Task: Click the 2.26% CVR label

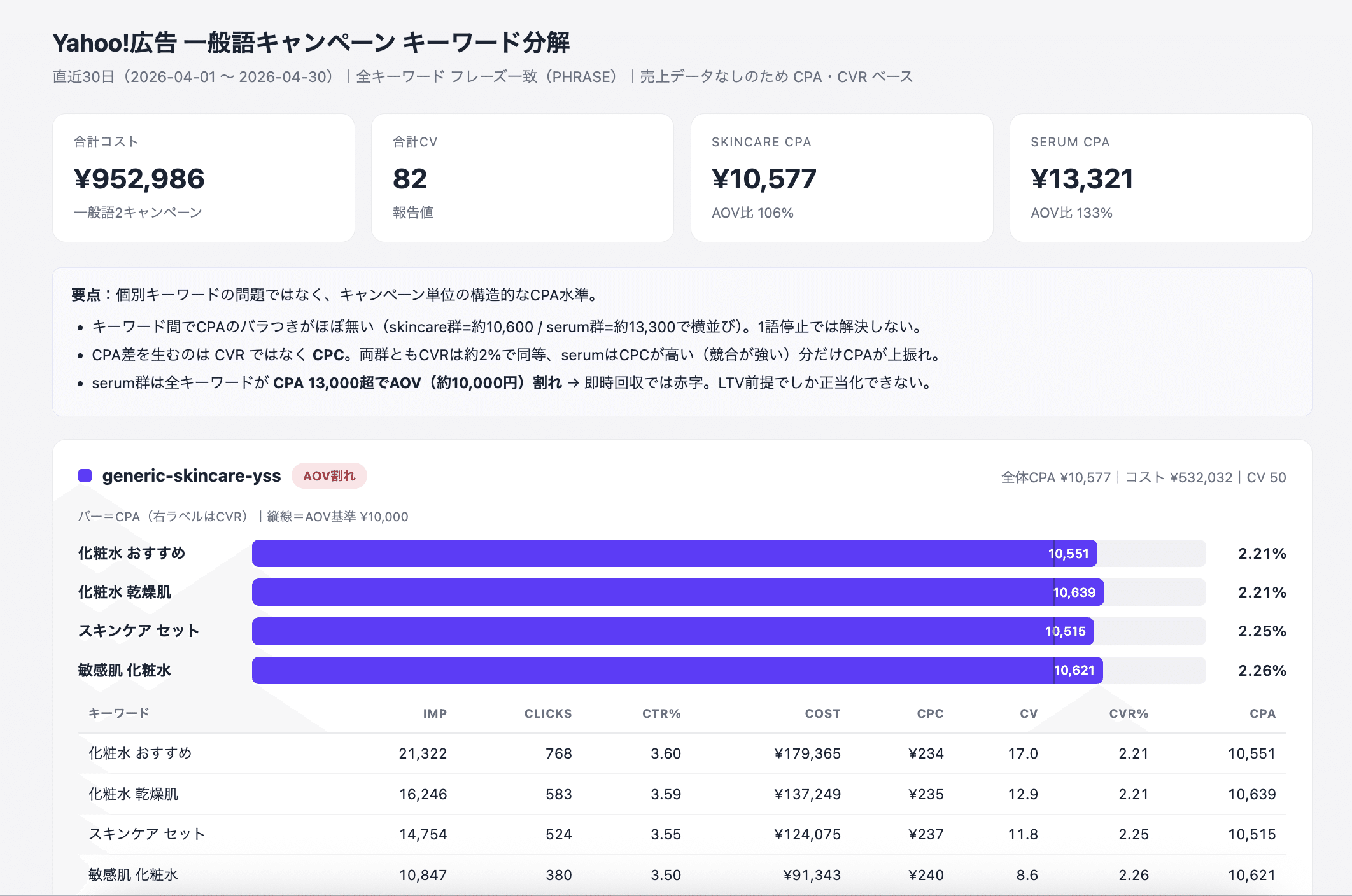Action: pyautogui.click(x=1262, y=670)
